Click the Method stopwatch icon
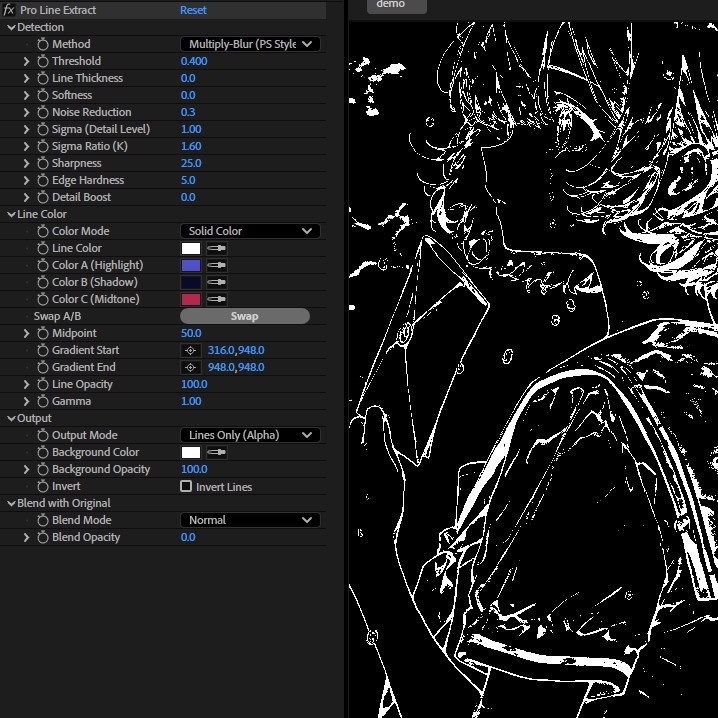This screenshot has height=718, width=718. (43, 44)
